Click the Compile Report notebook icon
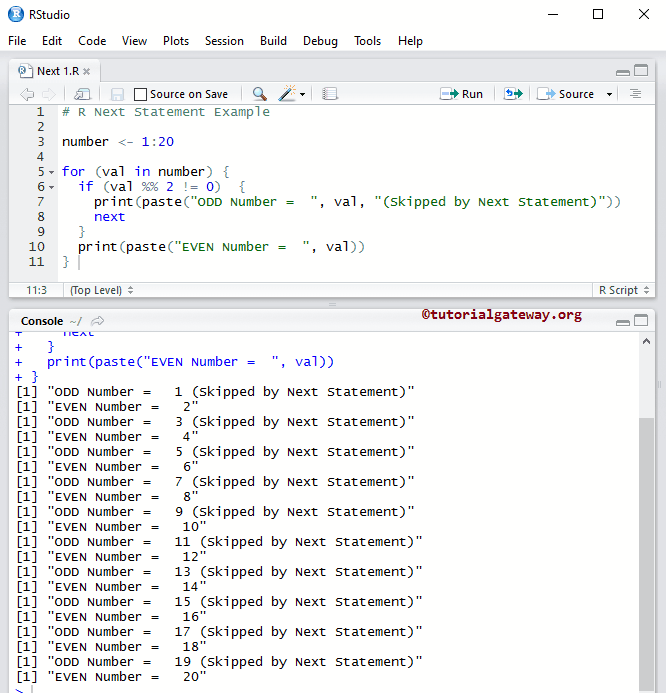Screen dimensions: 666x693 pos(330,94)
